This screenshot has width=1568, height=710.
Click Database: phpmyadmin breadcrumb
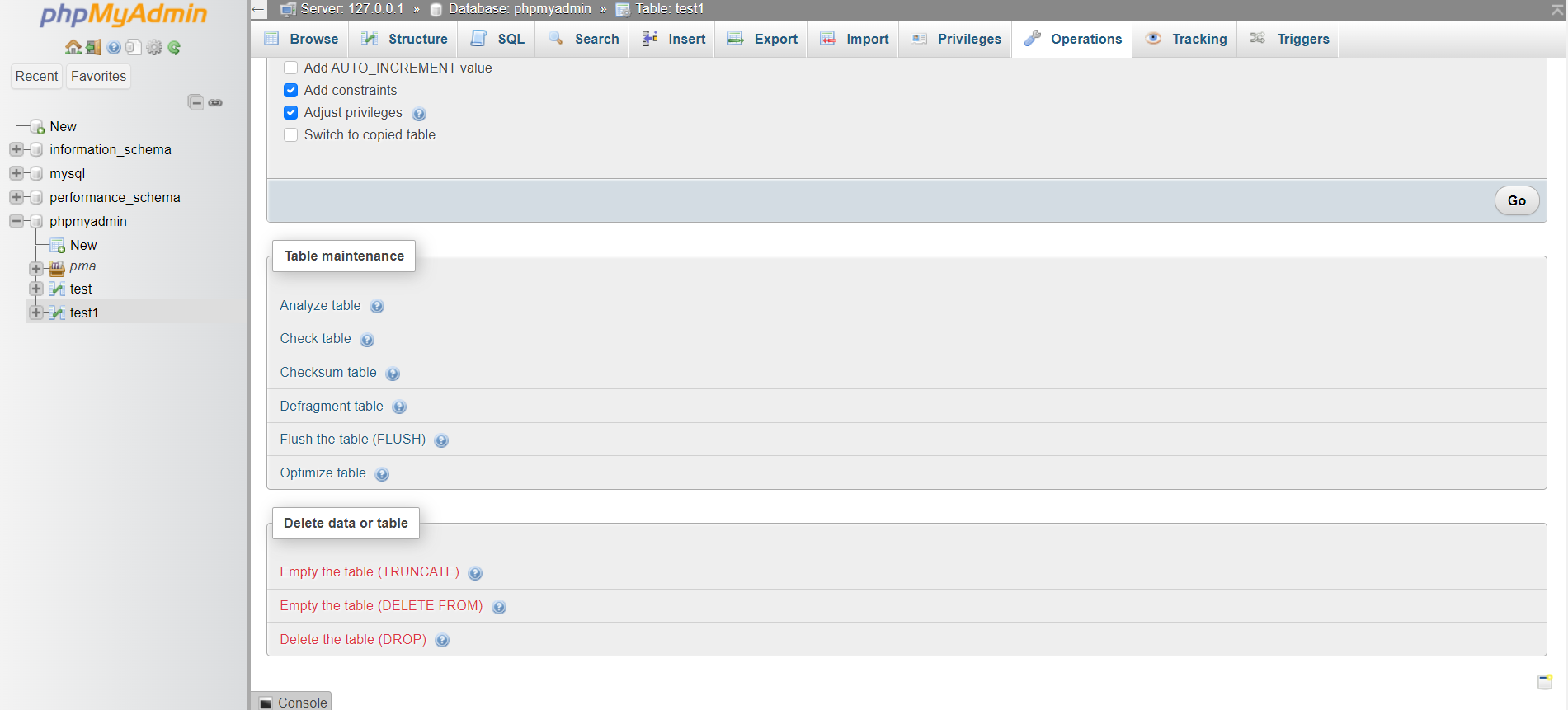coord(520,9)
